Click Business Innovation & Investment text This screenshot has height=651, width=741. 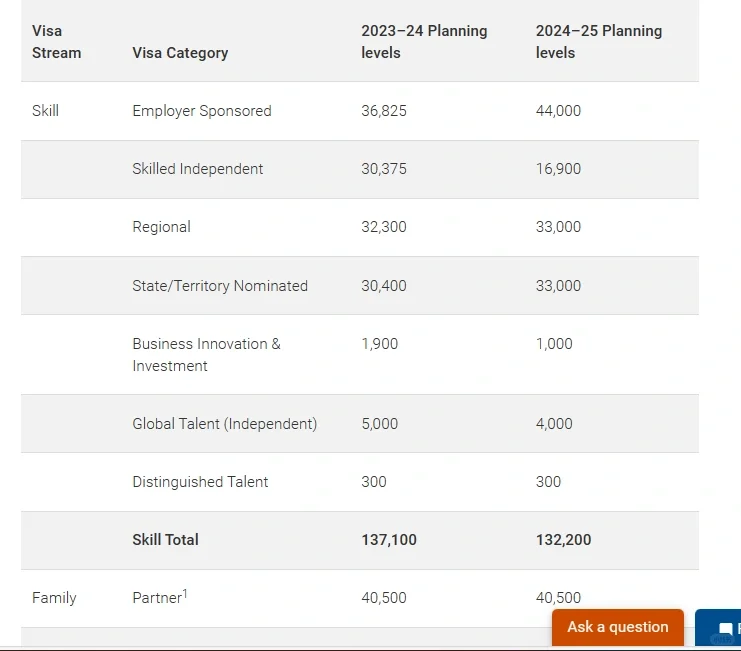coord(206,355)
